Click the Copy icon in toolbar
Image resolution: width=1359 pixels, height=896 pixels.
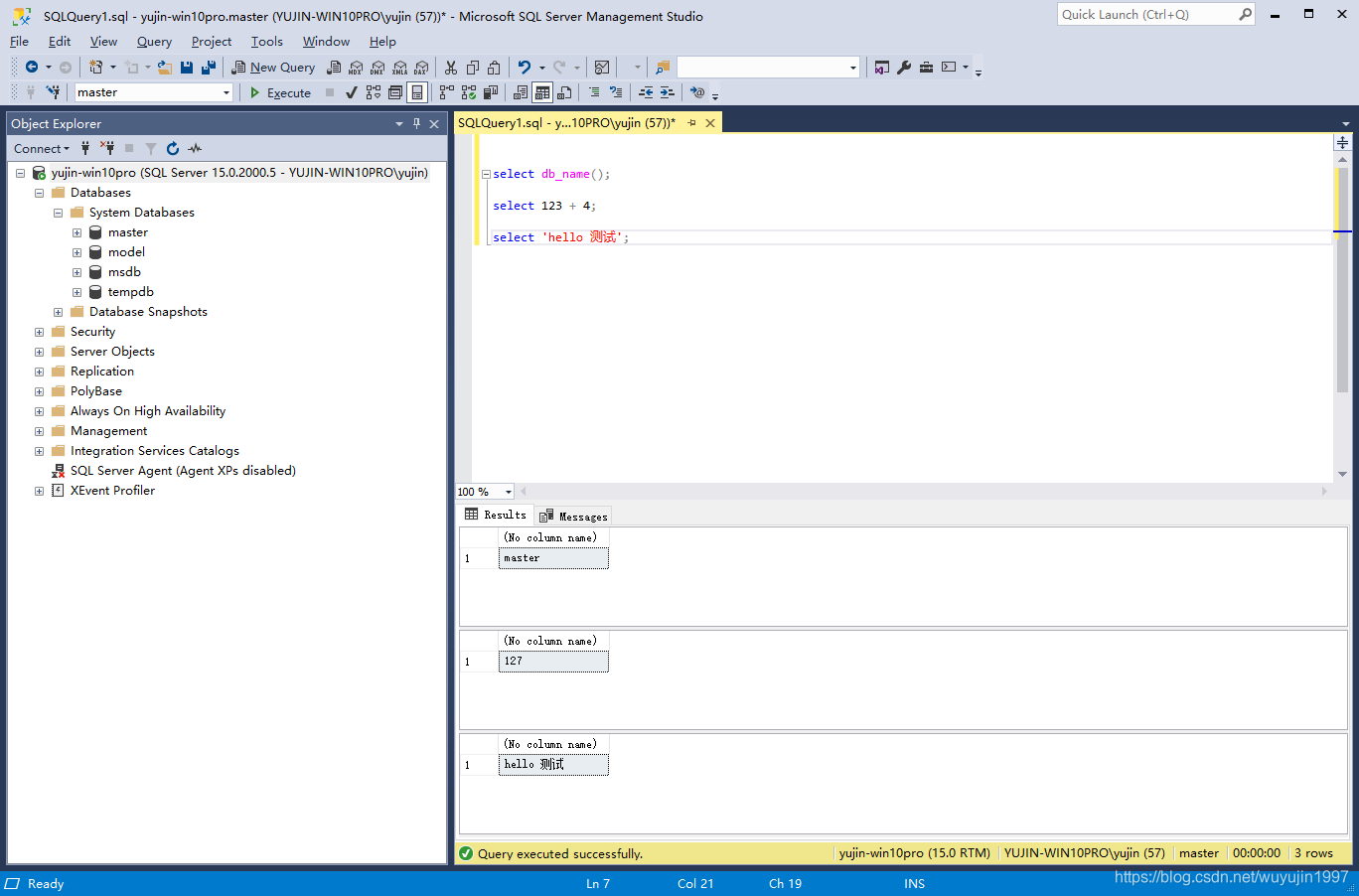[x=473, y=68]
